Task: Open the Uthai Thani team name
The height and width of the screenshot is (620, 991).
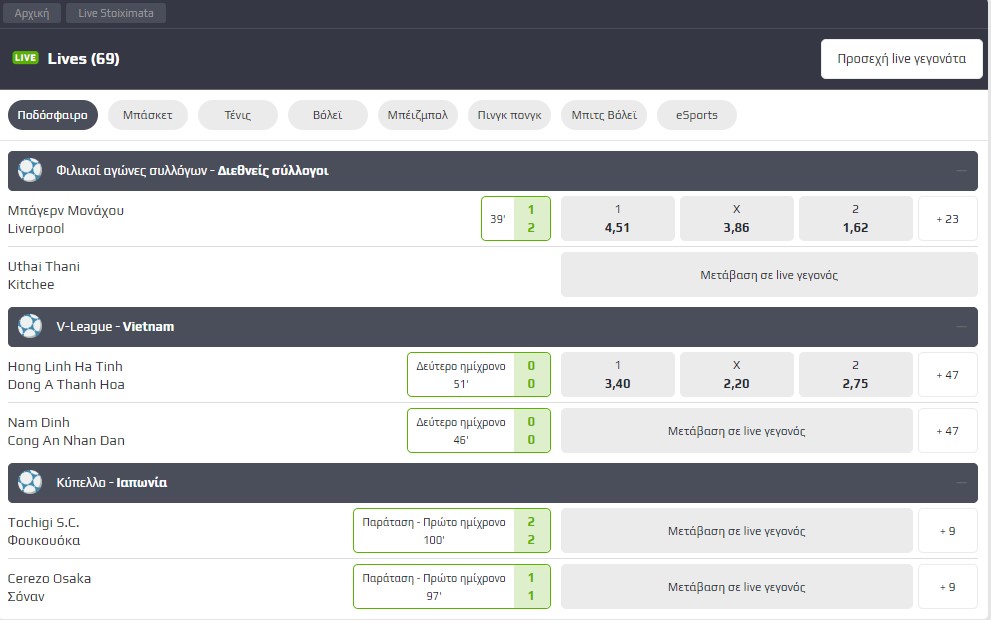Action: click(44, 267)
